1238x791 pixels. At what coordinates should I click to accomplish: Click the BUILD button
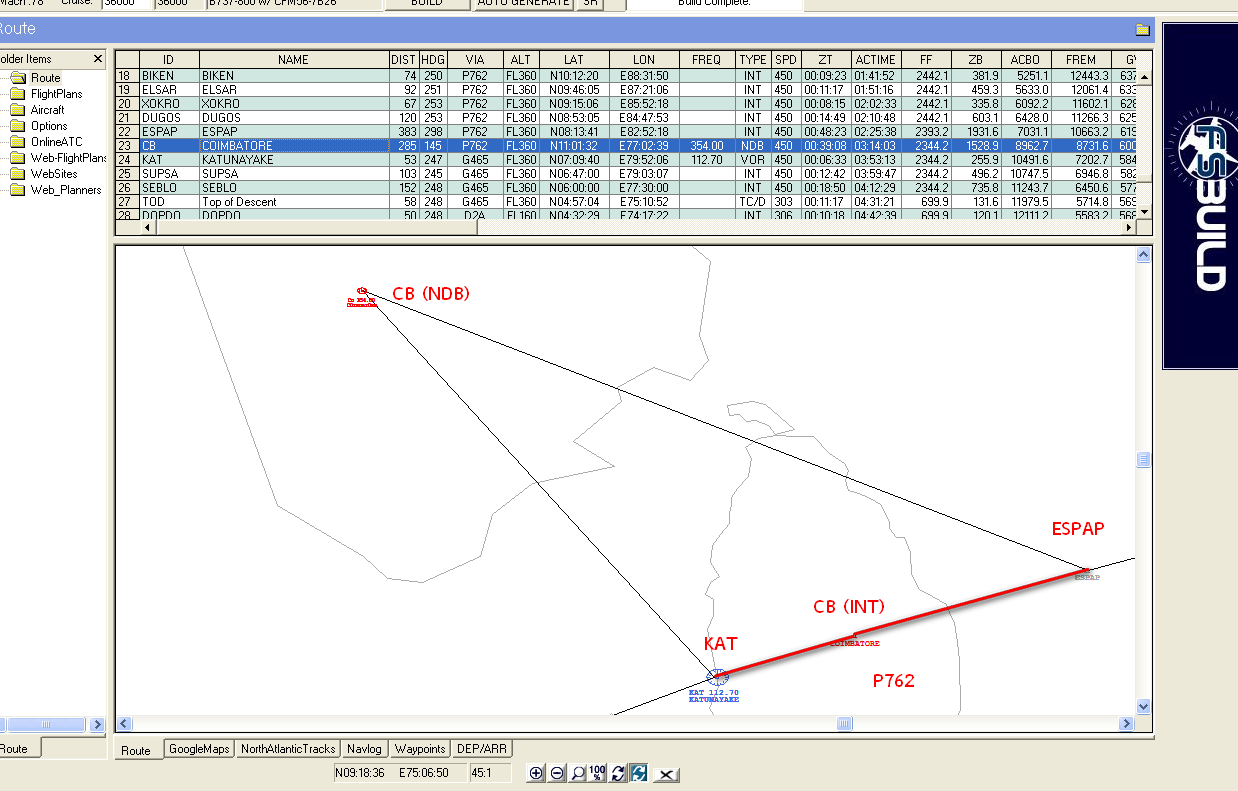427,4
